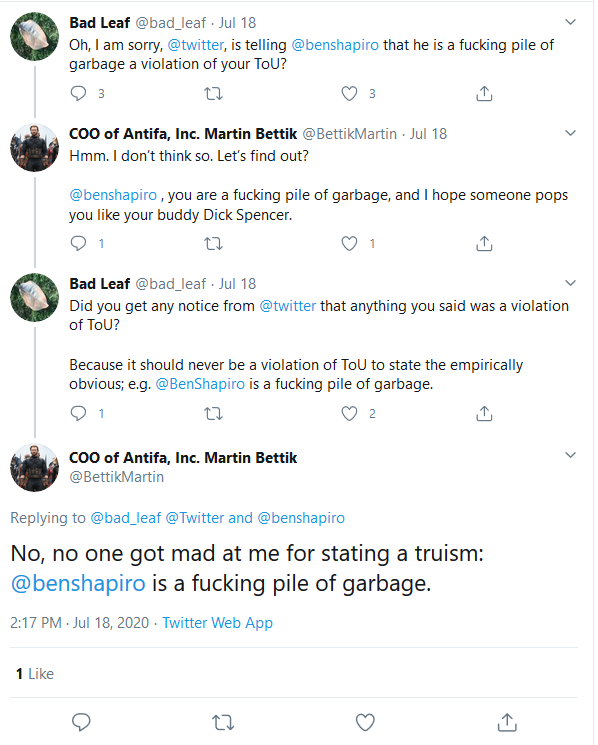Like Bad Leaf's tweet with 2 likes
Screen dimensions: 598x745
click(x=350, y=414)
